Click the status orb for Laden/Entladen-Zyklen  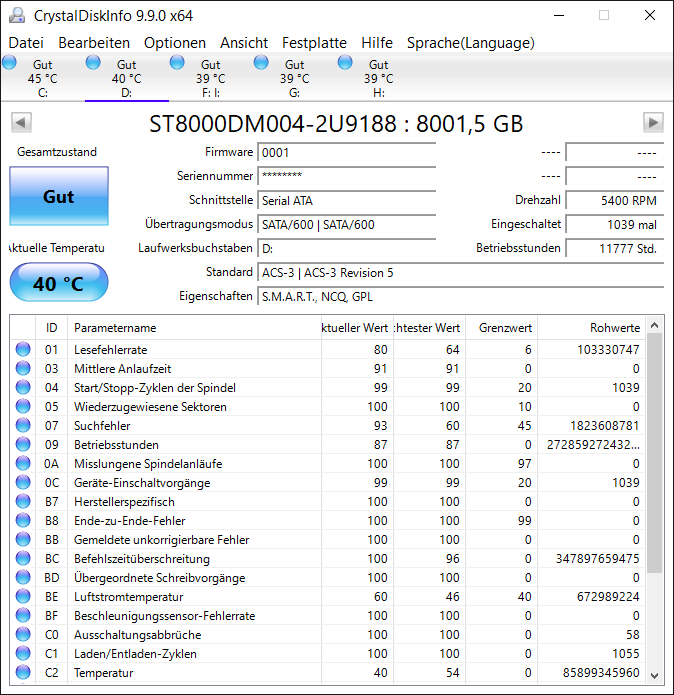pos(23,654)
